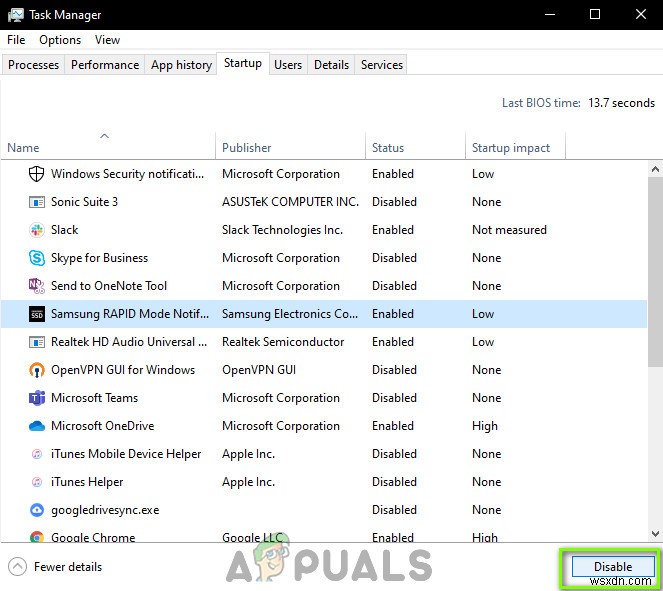The width and height of the screenshot is (663, 591).
Task: Click the iTunes Mobile Device Helper icon
Action: click(36, 454)
